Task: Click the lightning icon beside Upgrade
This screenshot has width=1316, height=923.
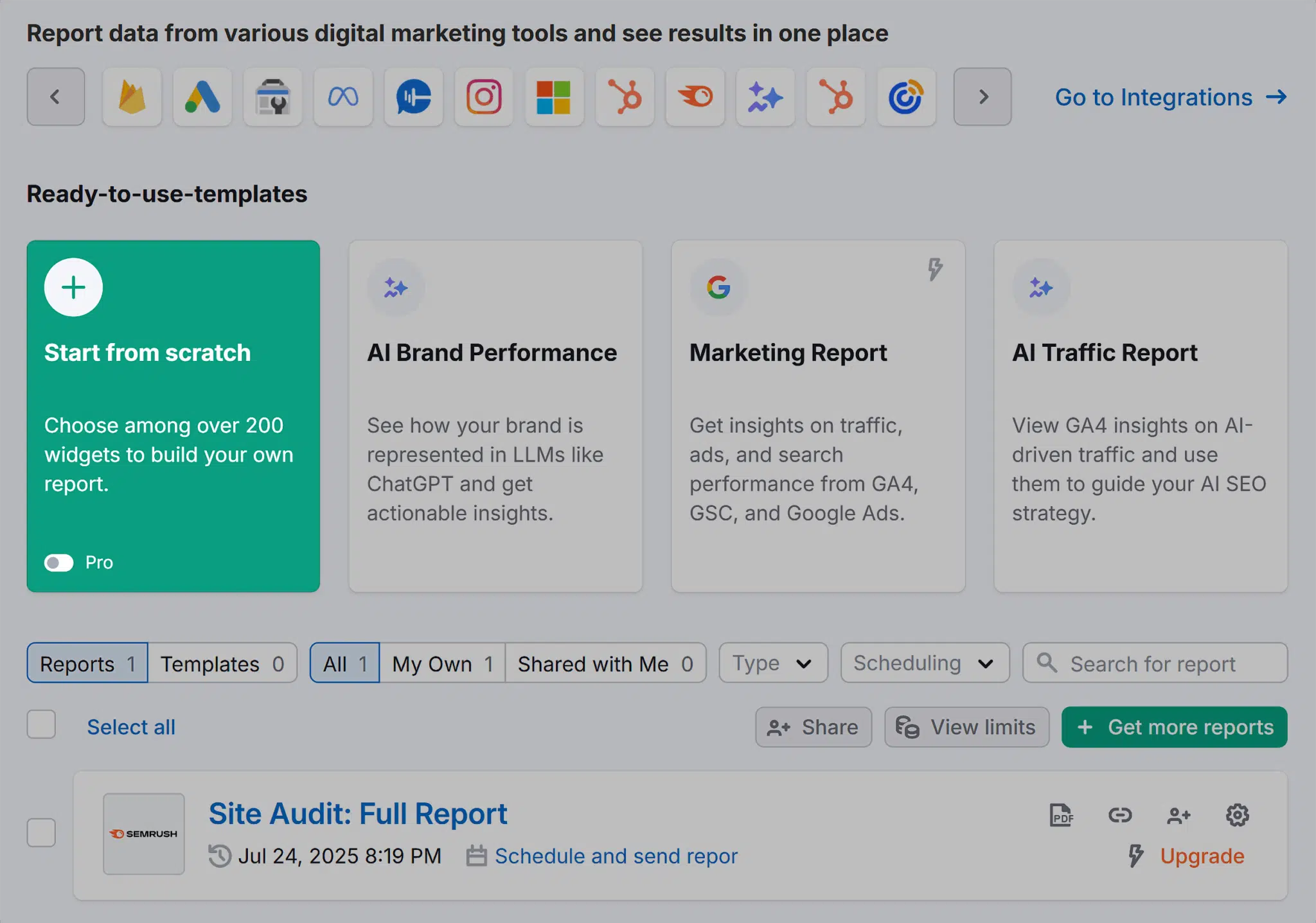Action: pos(1136,856)
